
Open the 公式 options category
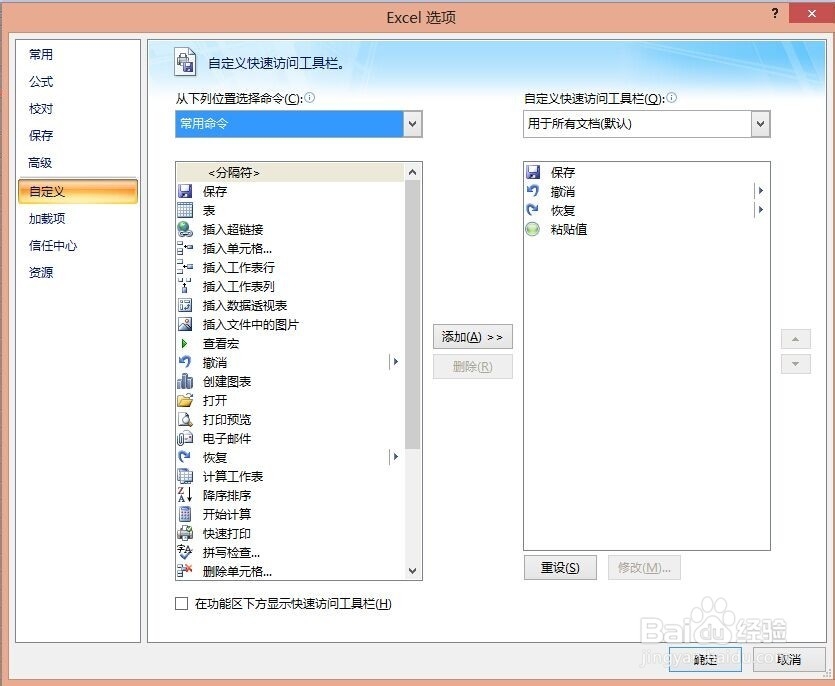click(x=40, y=81)
